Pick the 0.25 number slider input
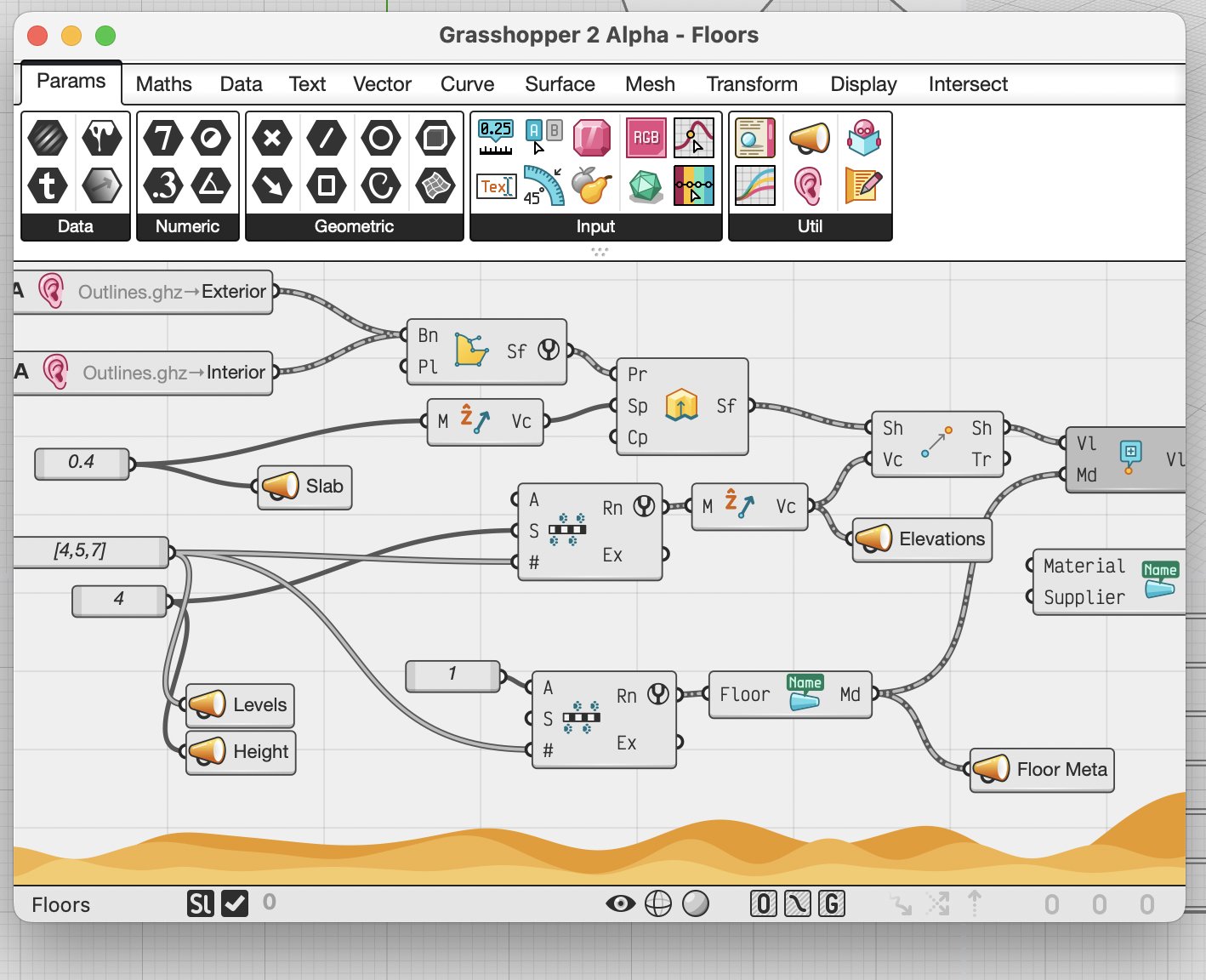Screen dimensions: 1206x980 [496, 138]
